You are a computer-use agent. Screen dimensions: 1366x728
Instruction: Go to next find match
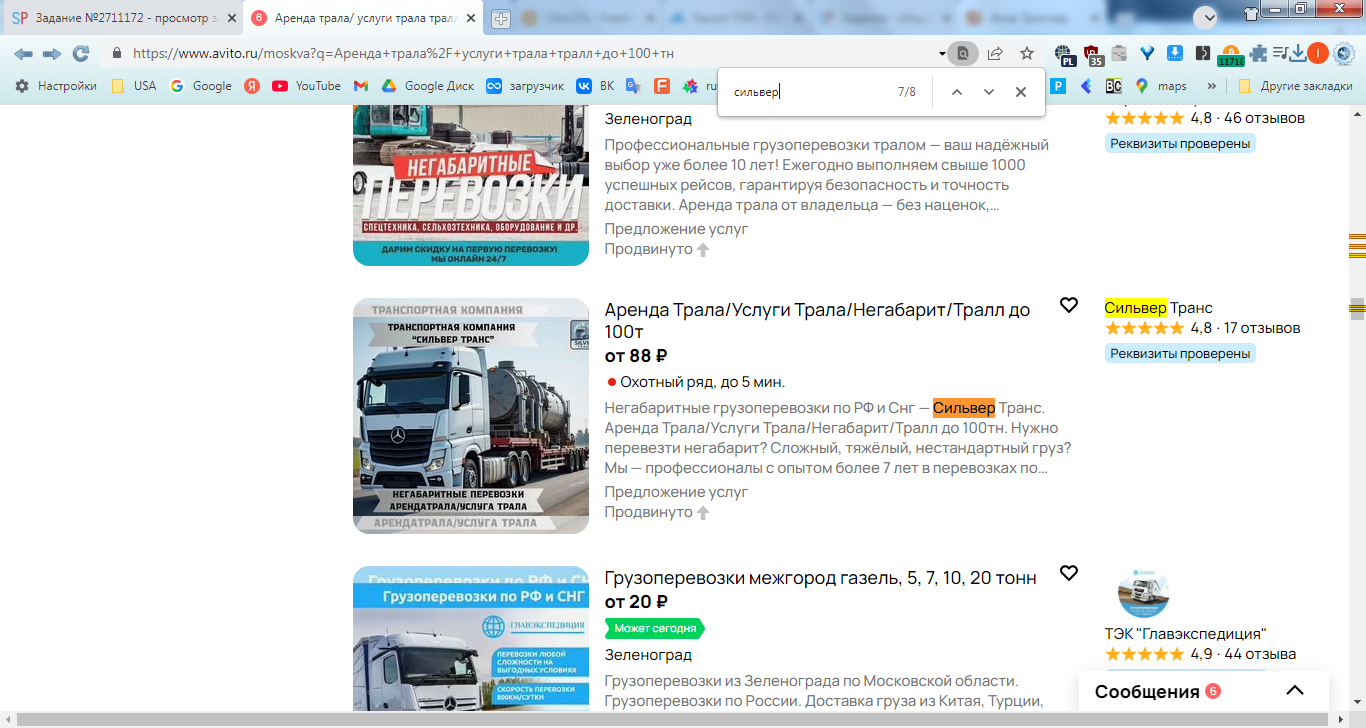(x=989, y=92)
